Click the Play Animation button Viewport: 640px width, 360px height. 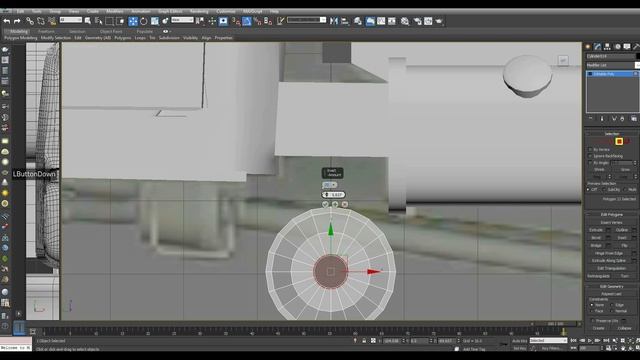coord(590,340)
